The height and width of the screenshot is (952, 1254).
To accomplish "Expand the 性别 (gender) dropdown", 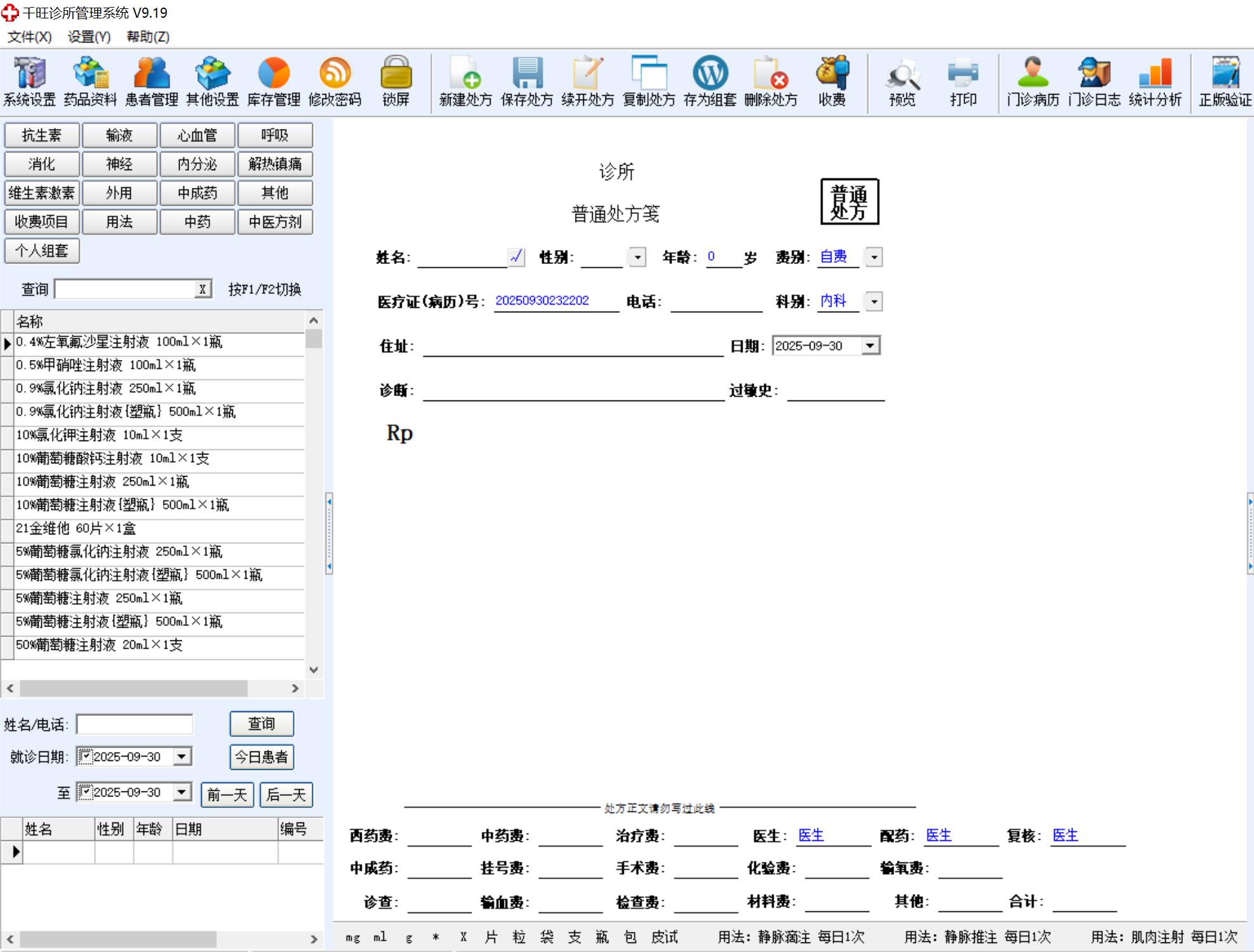I will tap(637, 257).
